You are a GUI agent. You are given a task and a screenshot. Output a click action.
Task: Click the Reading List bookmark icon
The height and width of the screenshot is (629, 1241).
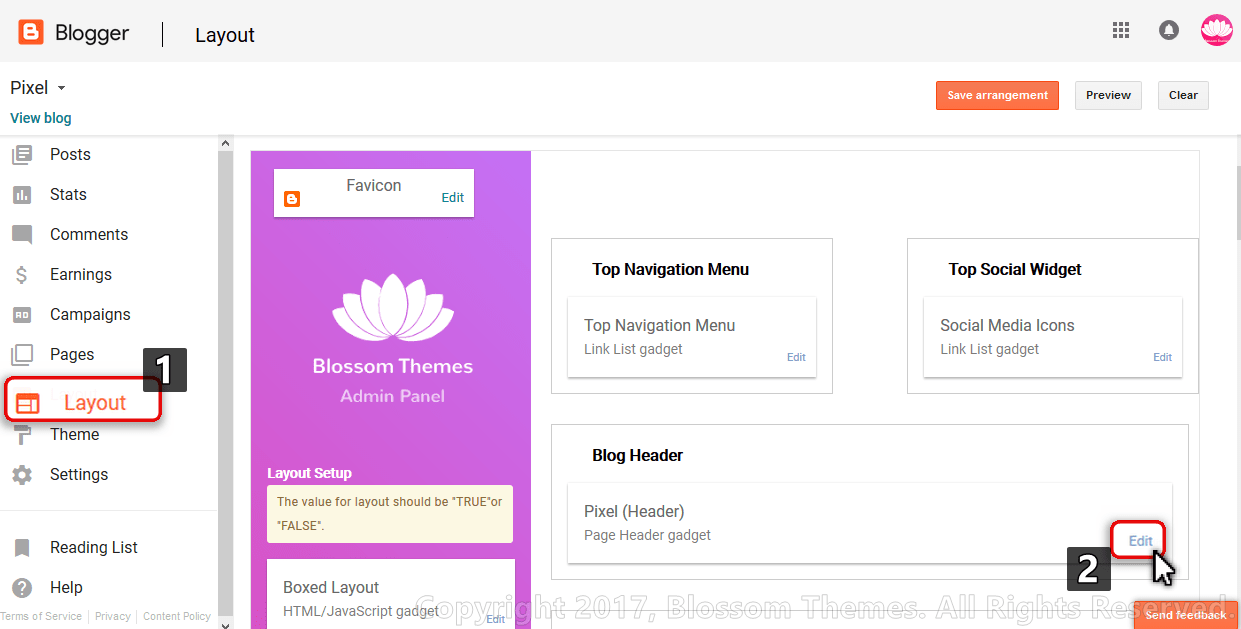pyautogui.click(x=22, y=548)
